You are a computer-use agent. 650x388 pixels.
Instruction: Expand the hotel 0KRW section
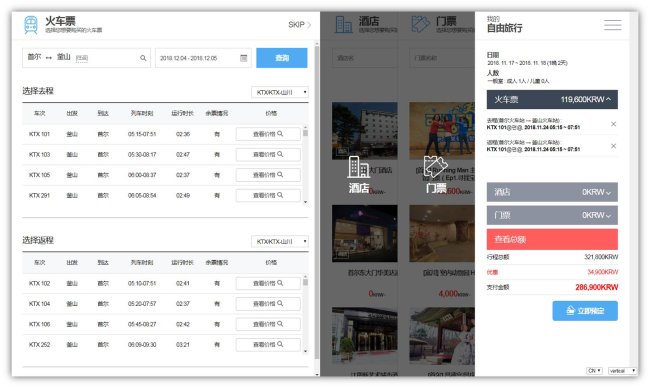(552, 192)
